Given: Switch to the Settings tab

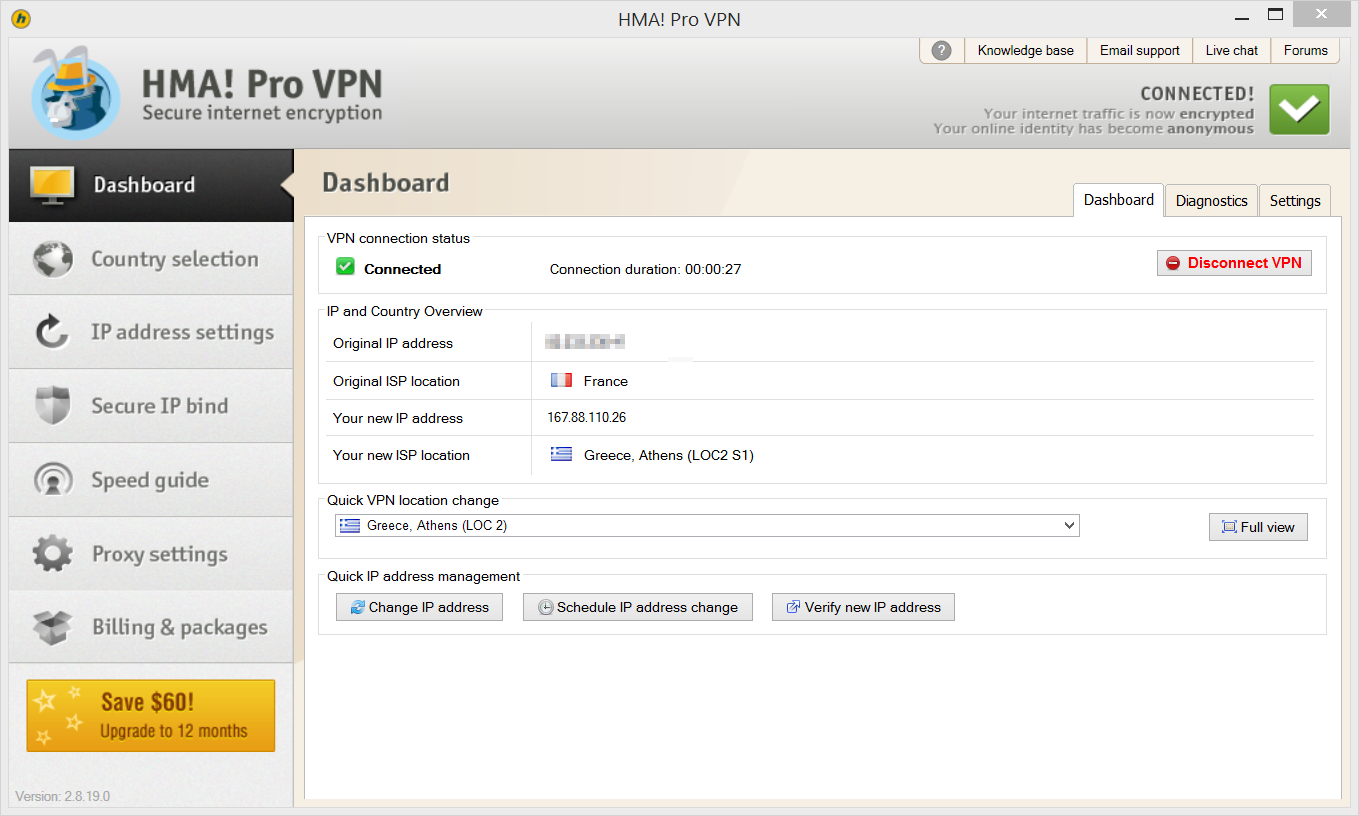Looking at the screenshot, I should (1295, 200).
